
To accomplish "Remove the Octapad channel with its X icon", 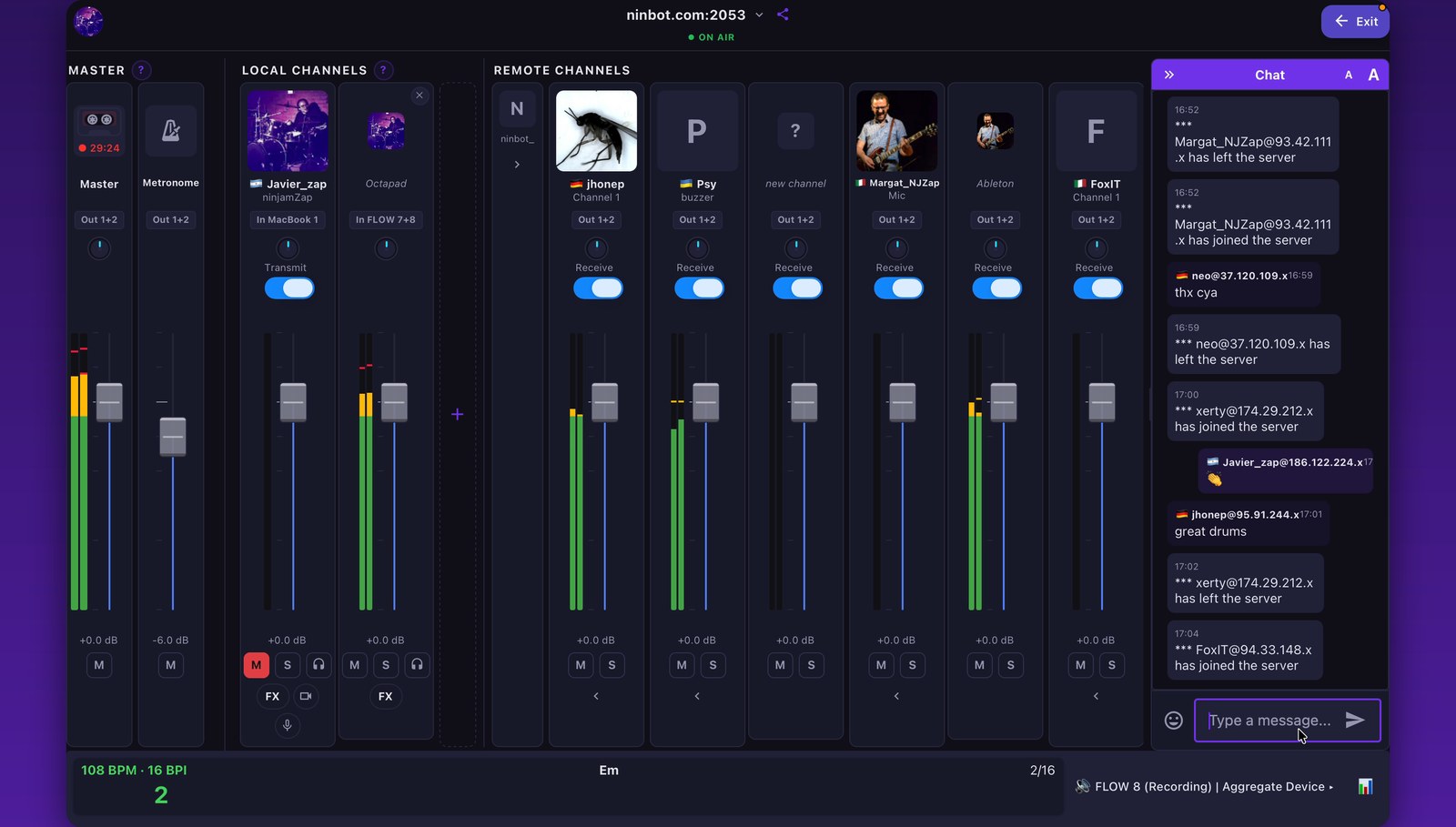I will point(419,95).
